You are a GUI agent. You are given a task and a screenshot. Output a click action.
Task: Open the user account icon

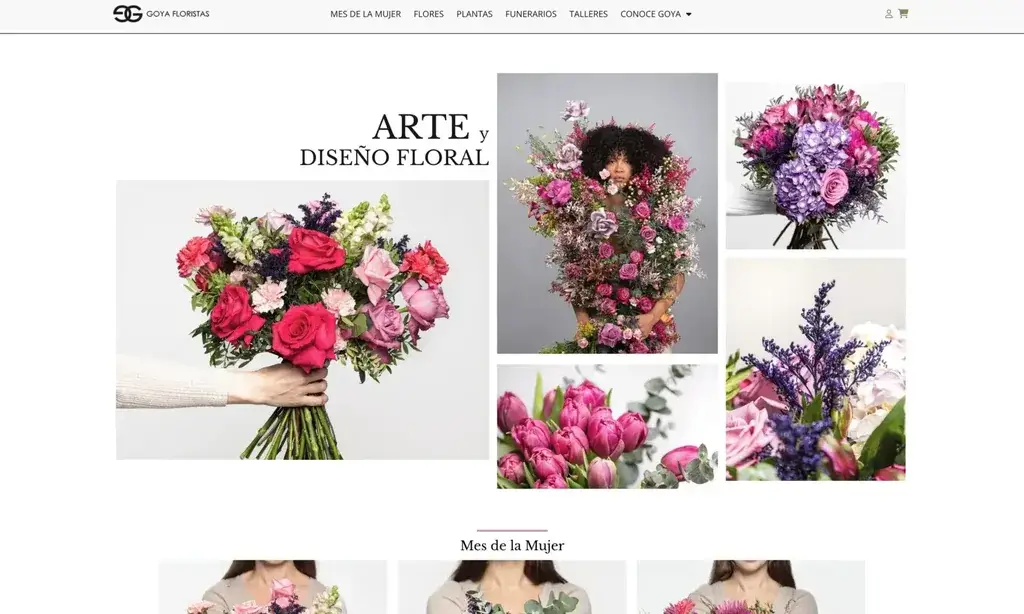(888, 14)
